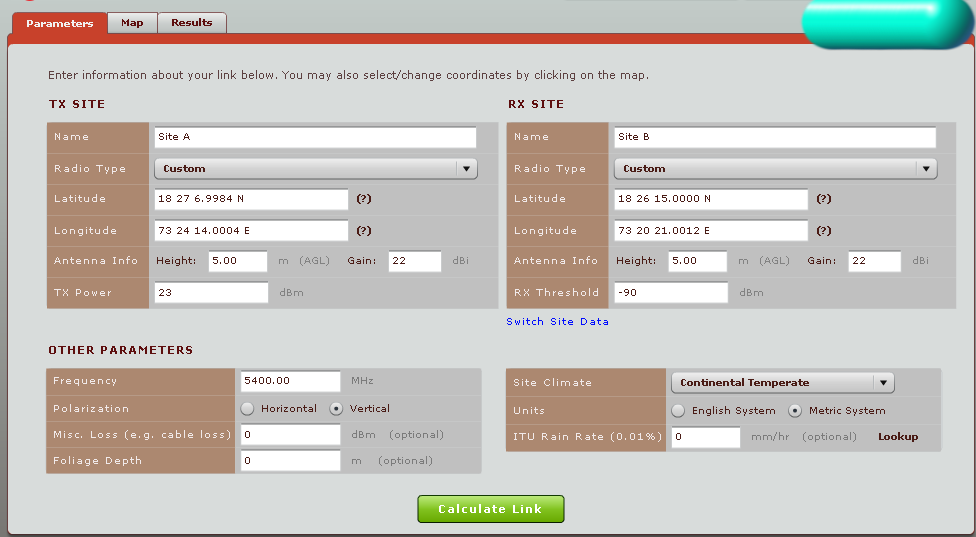The height and width of the screenshot is (537, 976).
Task: Focus the RX Site Name field
Action: click(775, 138)
